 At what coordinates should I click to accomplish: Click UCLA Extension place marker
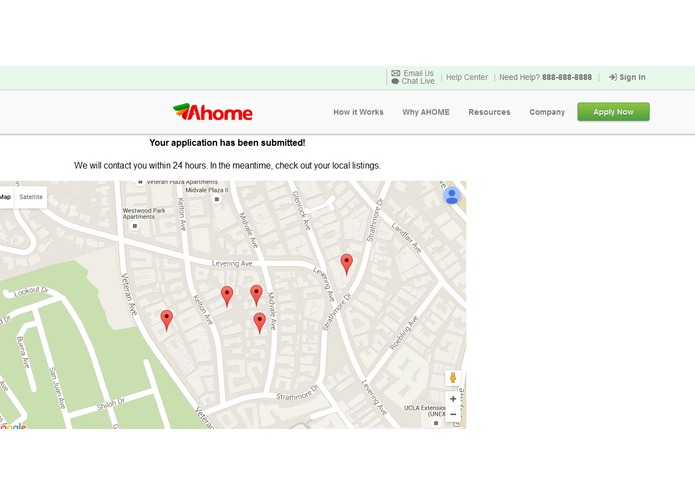(x=436, y=423)
